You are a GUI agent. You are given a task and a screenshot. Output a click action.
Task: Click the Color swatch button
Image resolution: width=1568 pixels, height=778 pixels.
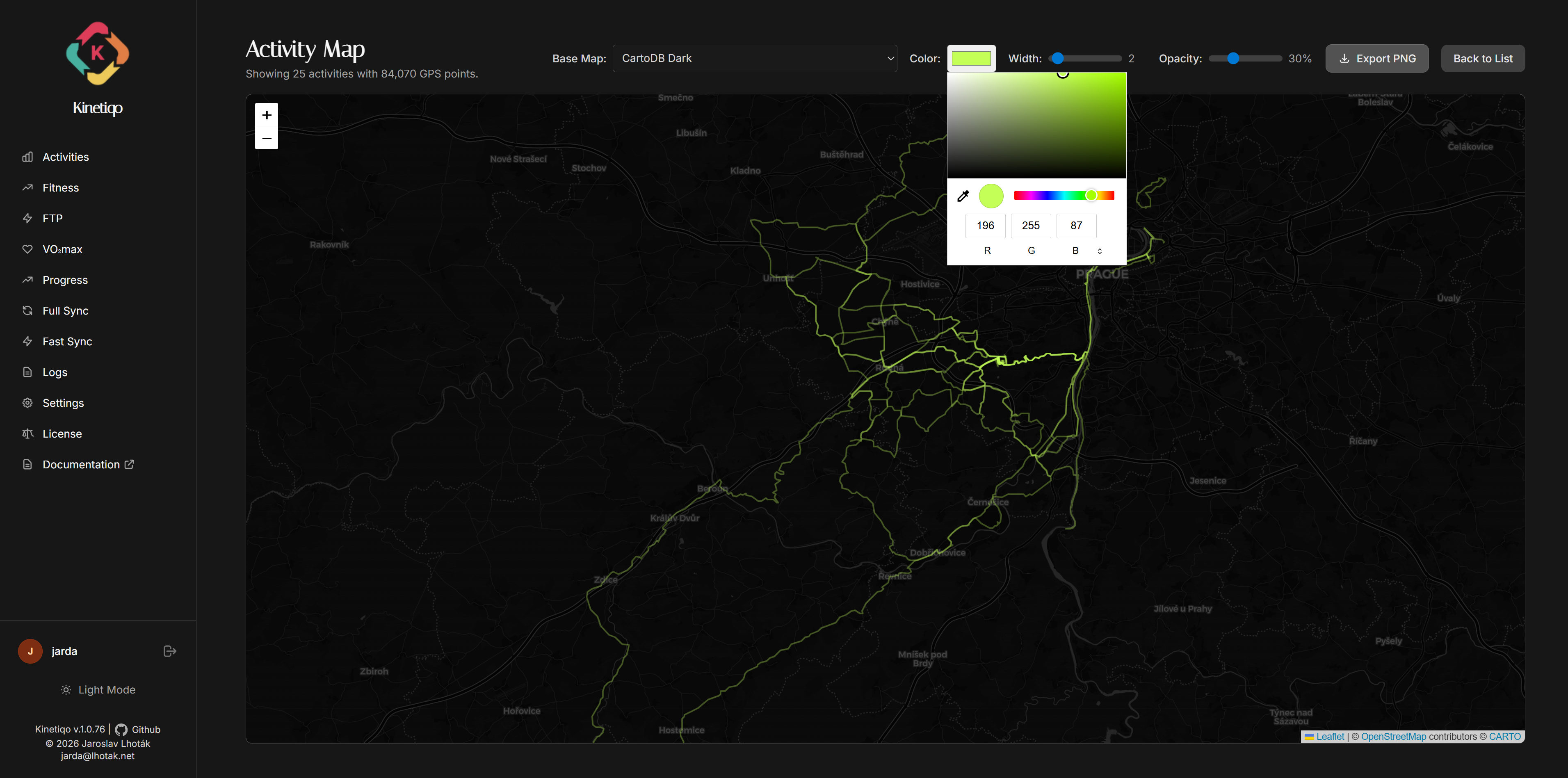coord(971,58)
